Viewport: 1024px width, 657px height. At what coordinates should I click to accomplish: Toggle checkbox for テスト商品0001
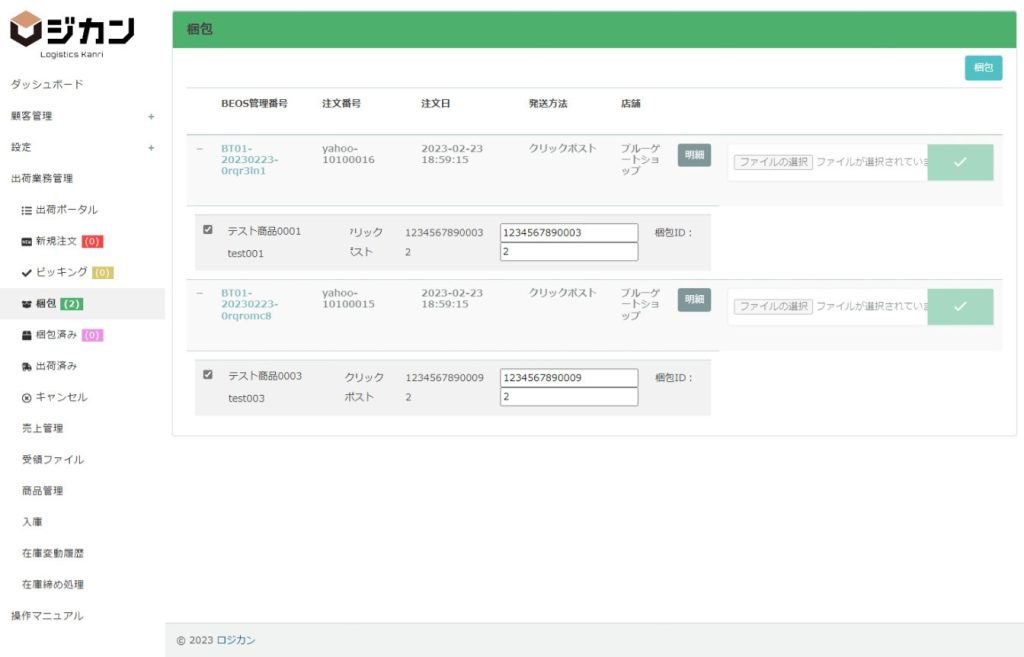[208, 230]
